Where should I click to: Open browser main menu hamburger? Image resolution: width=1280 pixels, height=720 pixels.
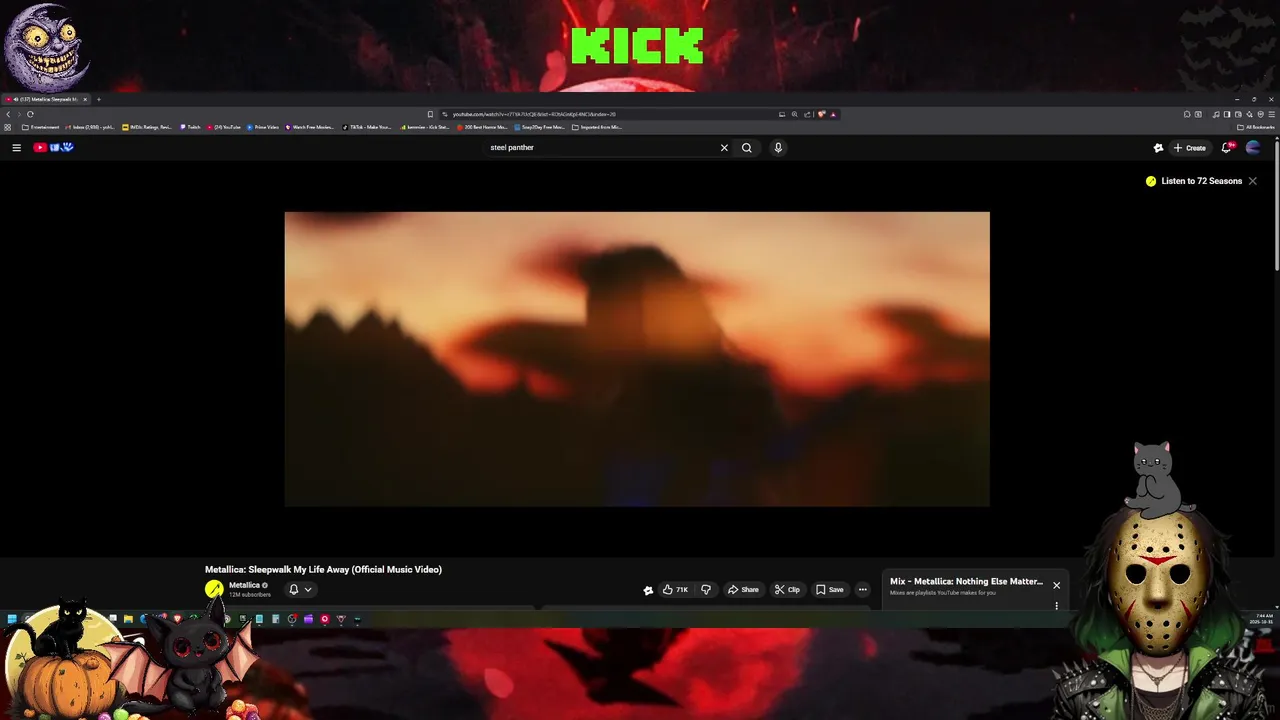pos(1271,114)
